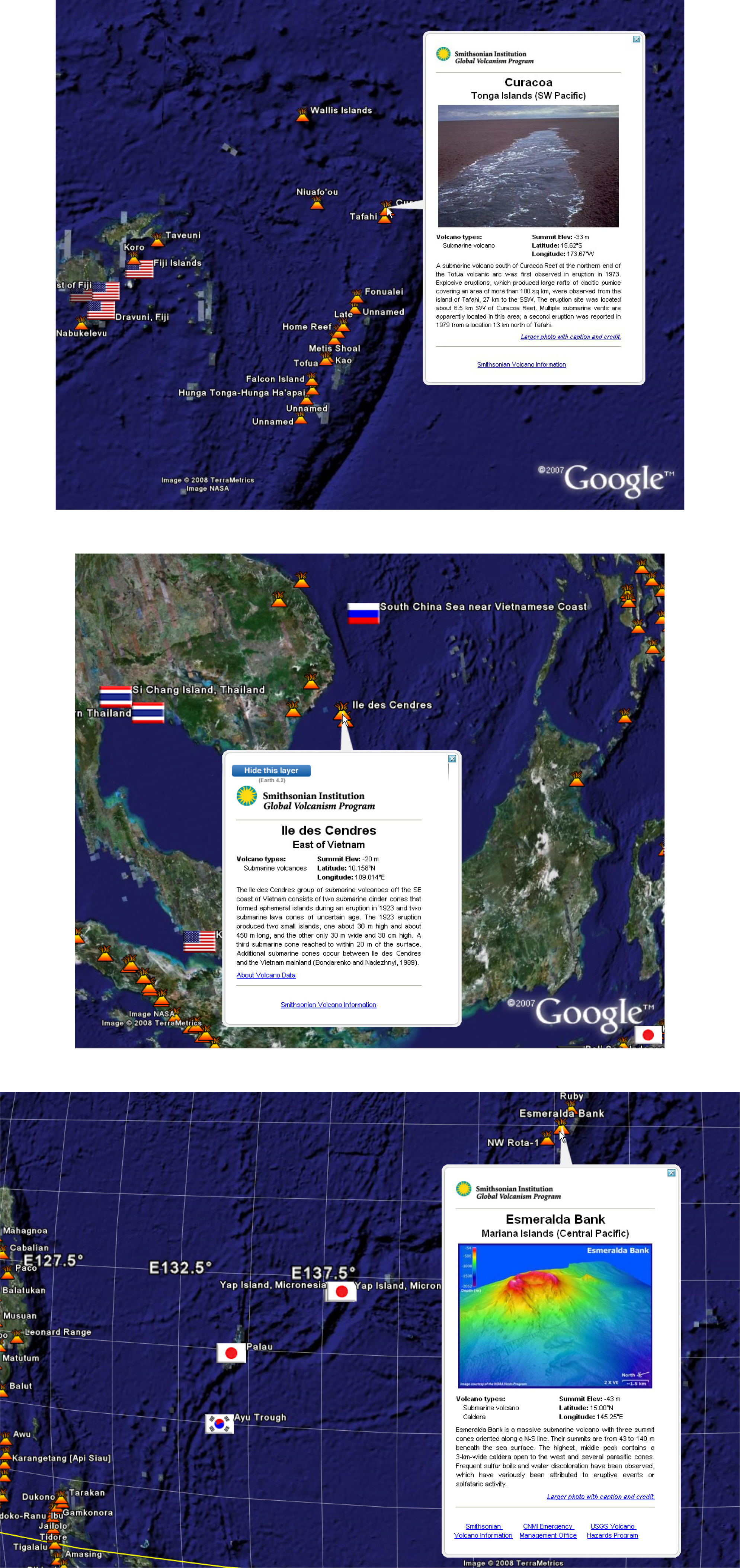The image size is (740, 1568).
Task: Open Larger photo link in Curacoa balloon
Action: point(570,337)
